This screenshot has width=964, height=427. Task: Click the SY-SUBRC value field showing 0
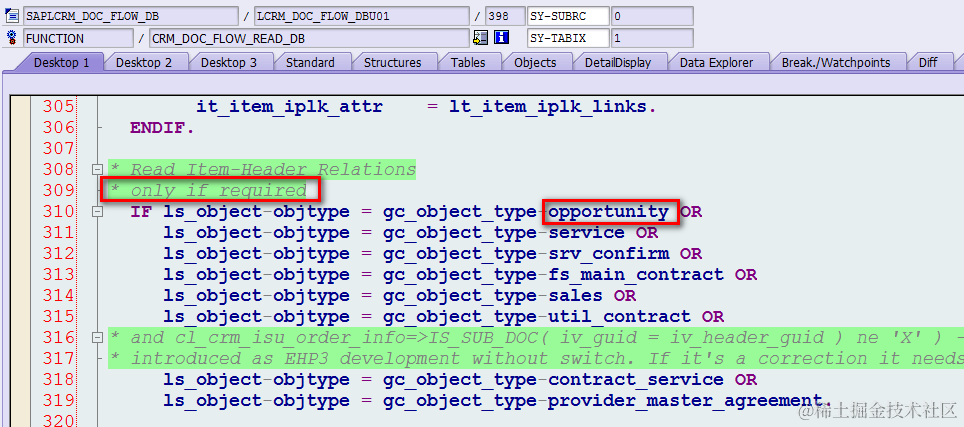(652, 16)
